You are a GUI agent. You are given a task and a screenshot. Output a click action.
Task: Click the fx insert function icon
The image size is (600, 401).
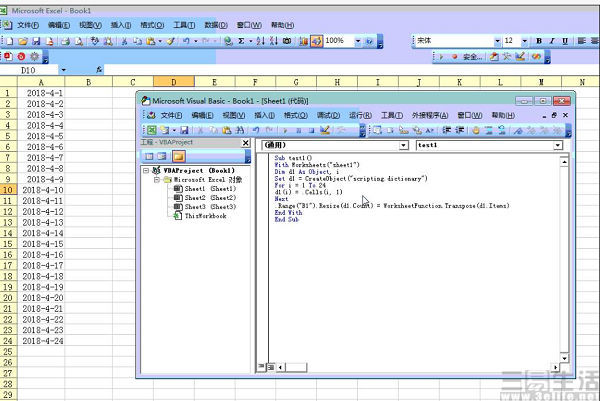pos(99,71)
